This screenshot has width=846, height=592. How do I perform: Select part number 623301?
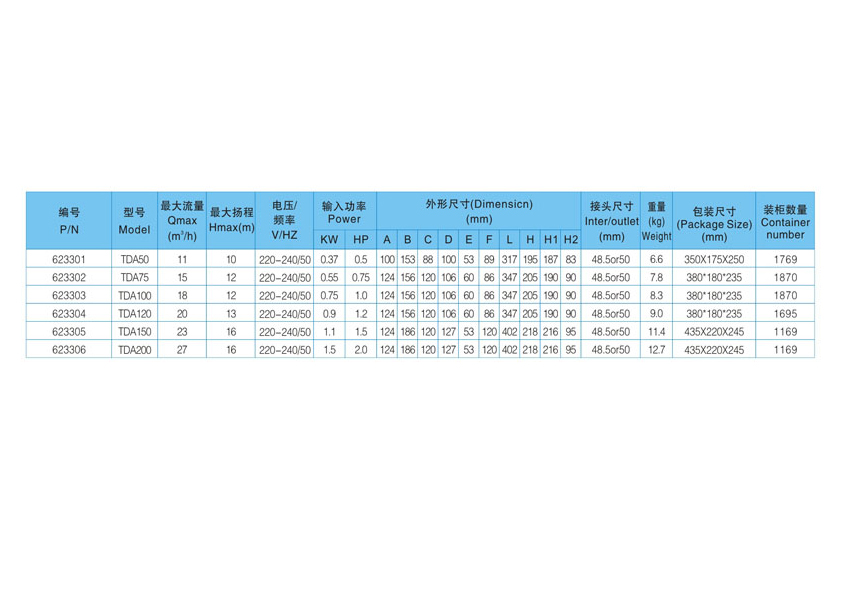click(x=69, y=260)
